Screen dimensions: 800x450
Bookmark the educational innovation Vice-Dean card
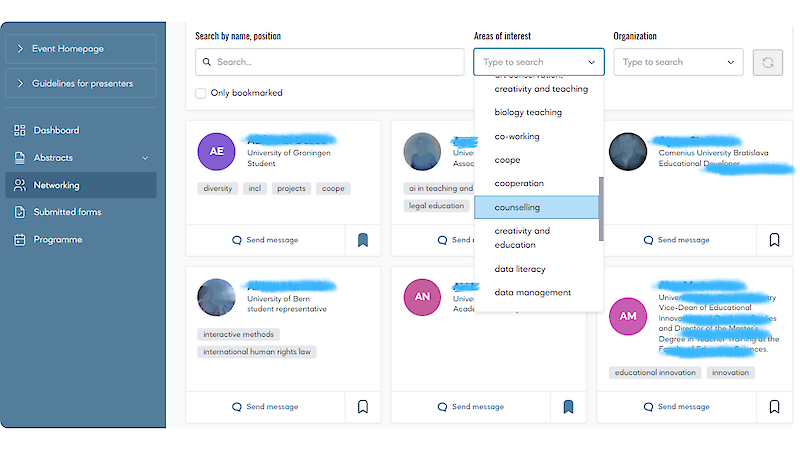click(x=774, y=407)
